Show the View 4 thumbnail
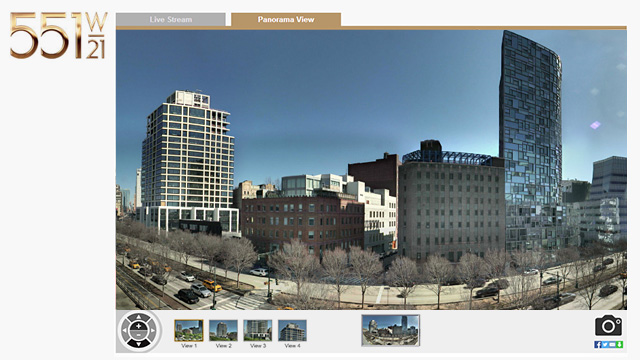Viewport: 640px width, 360px height. click(x=292, y=331)
